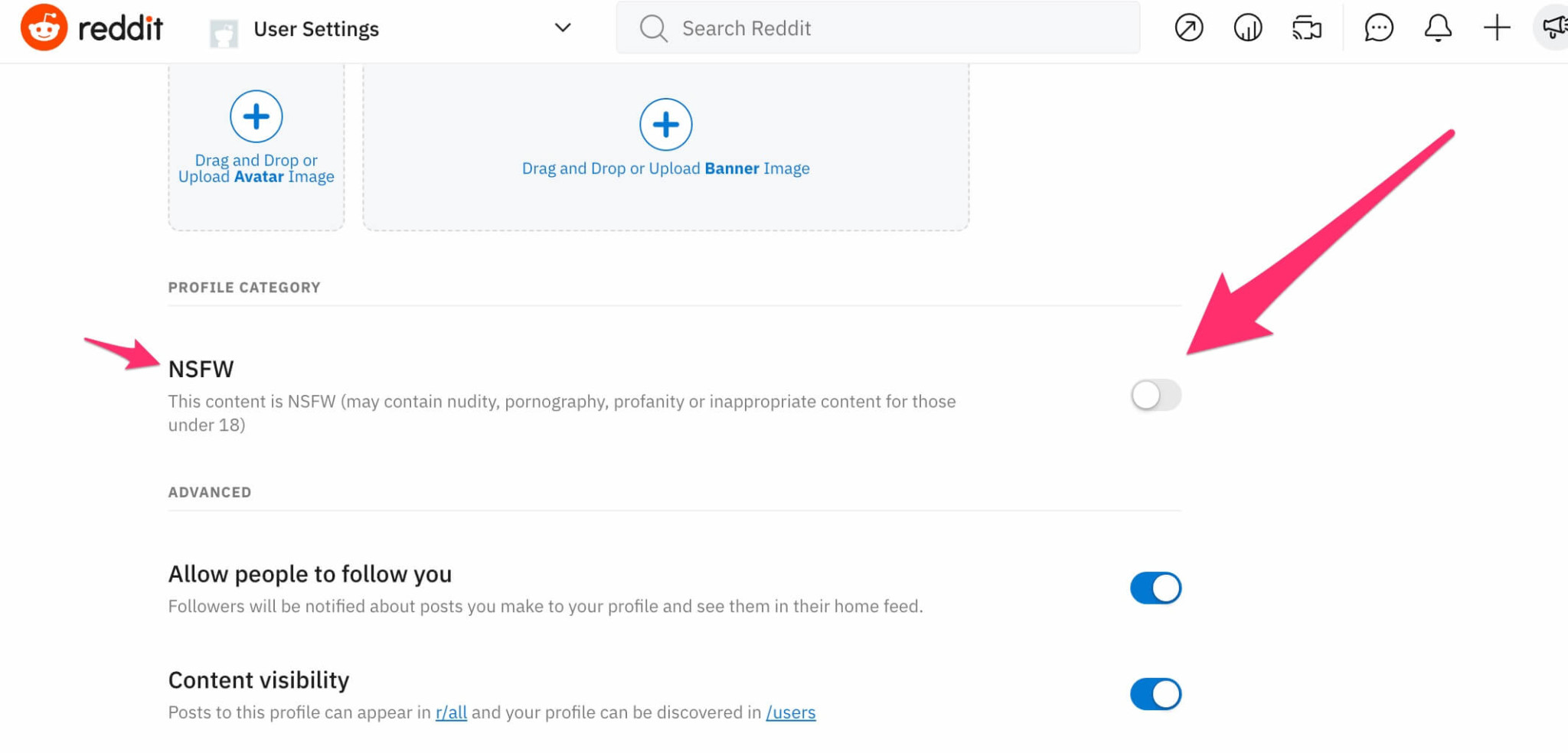Enable the NSFW profile toggle
Image resolution: width=1568 pixels, height=753 pixels.
[x=1155, y=396]
